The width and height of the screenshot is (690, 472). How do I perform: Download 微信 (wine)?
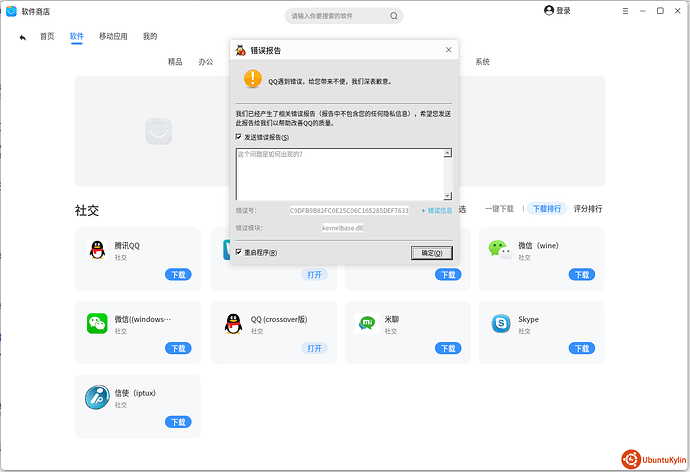click(x=582, y=274)
